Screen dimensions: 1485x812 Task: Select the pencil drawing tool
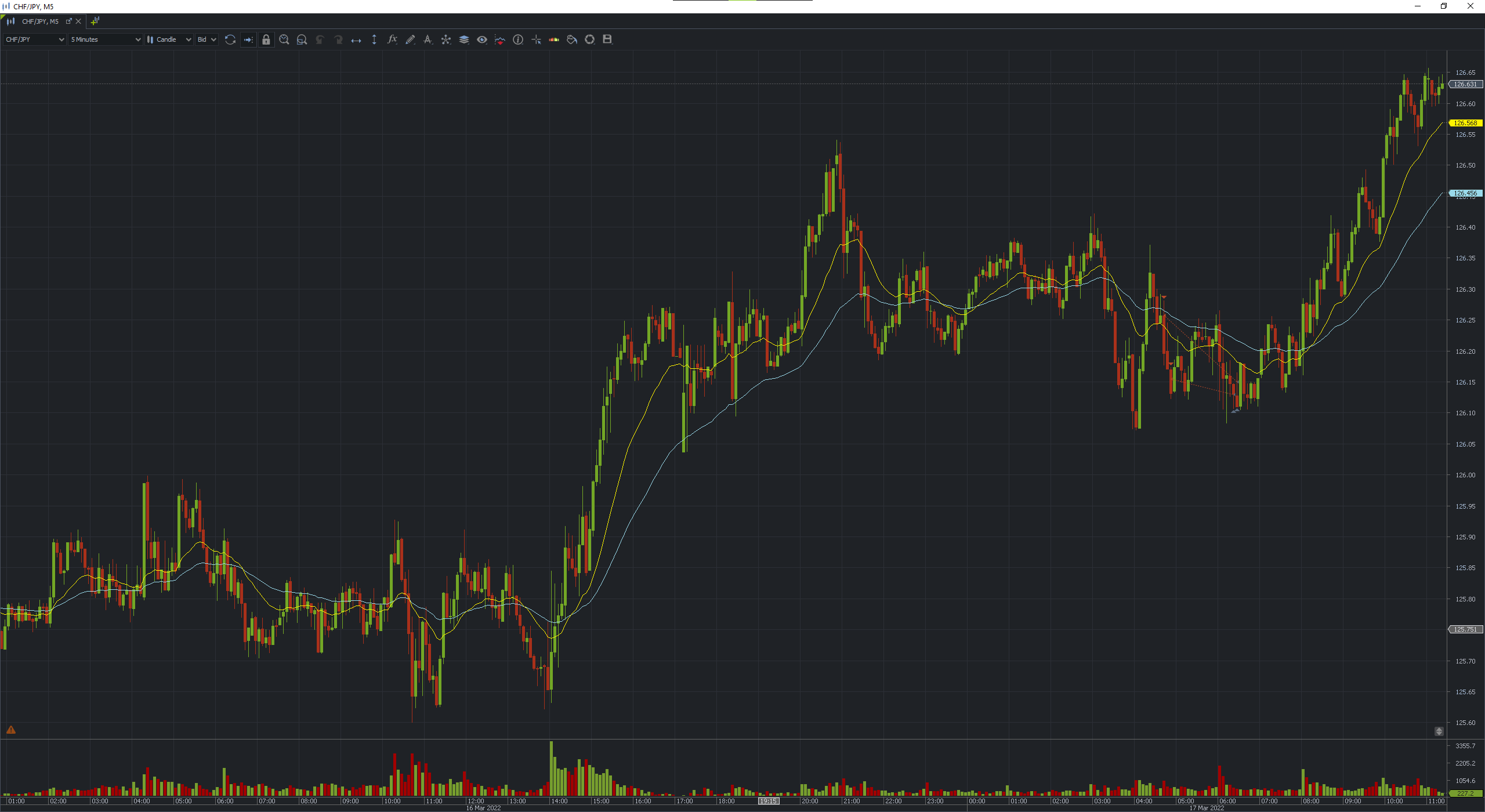[x=410, y=39]
